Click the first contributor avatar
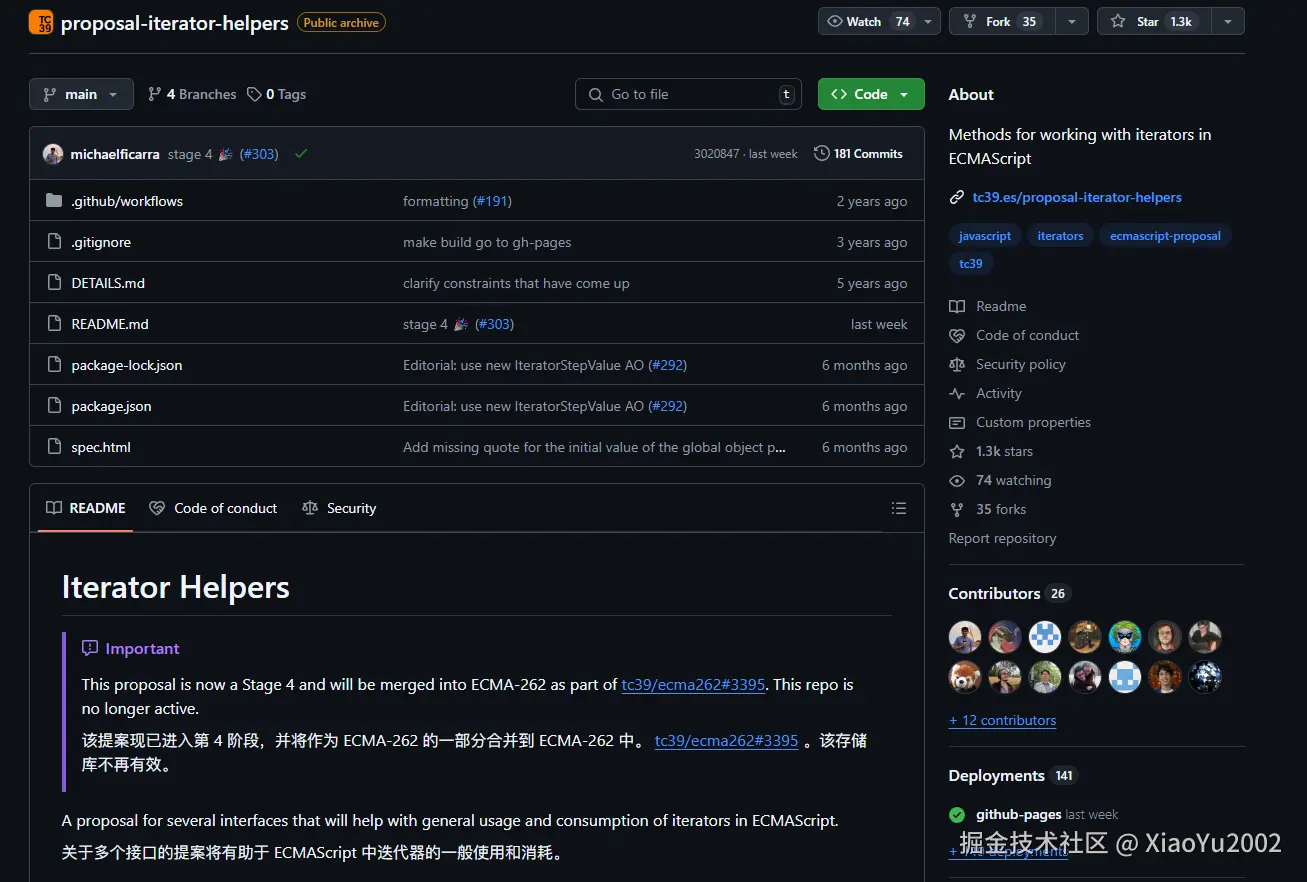This screenshot has height=882, width=1307. coord(965,637)
